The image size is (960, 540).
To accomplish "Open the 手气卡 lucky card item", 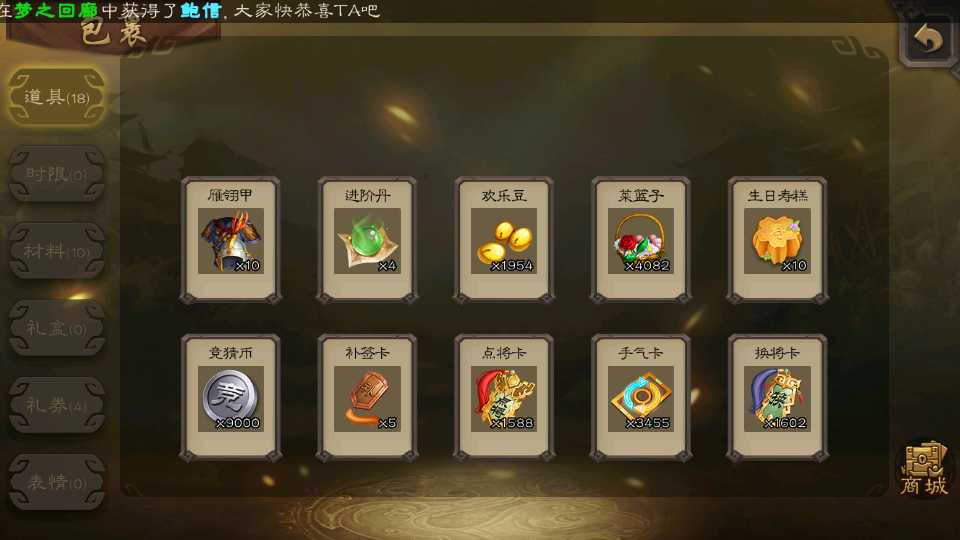I will (x=640, y=397).
